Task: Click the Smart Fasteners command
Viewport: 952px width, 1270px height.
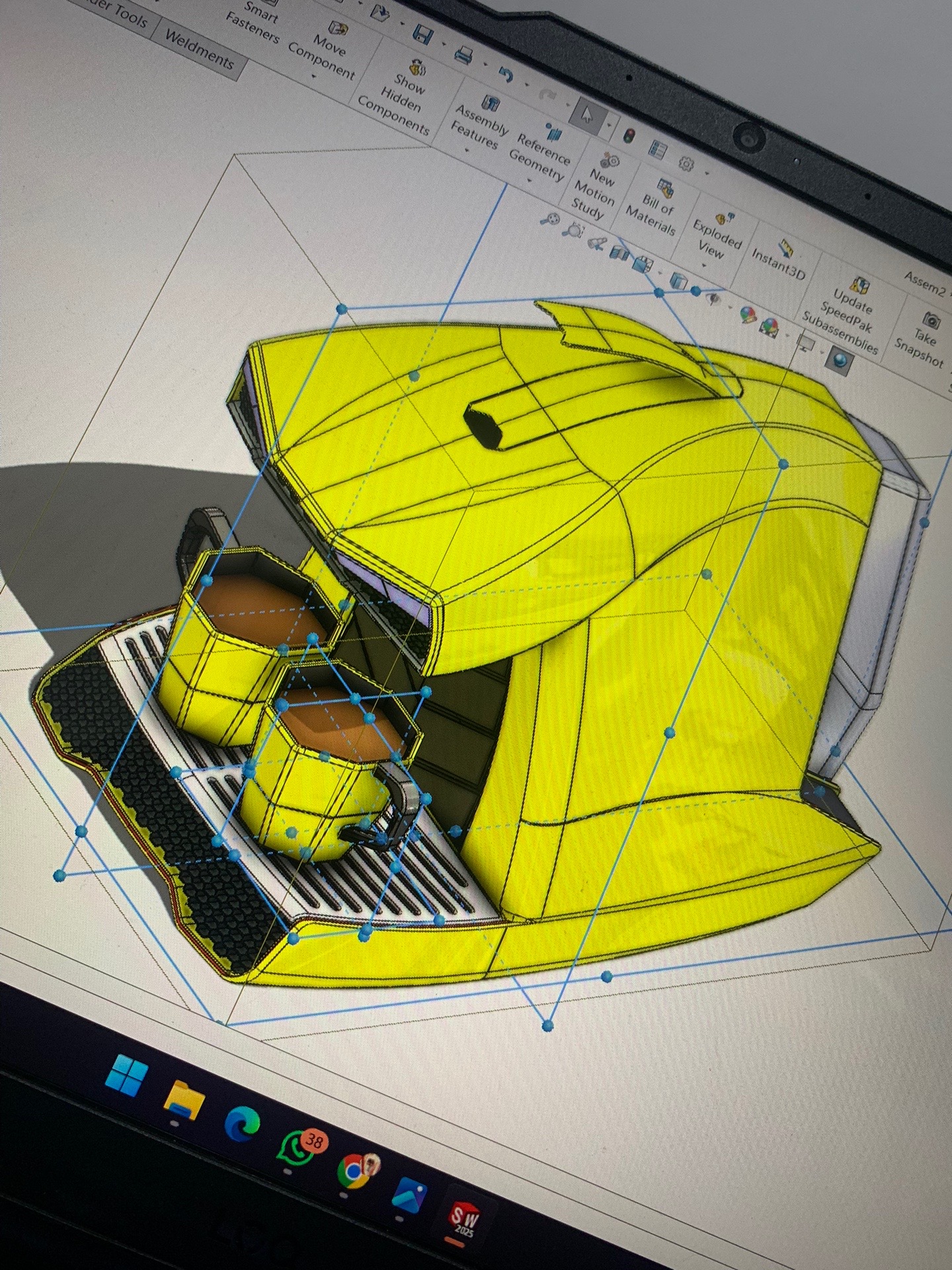Action: [x=255, y=21]
